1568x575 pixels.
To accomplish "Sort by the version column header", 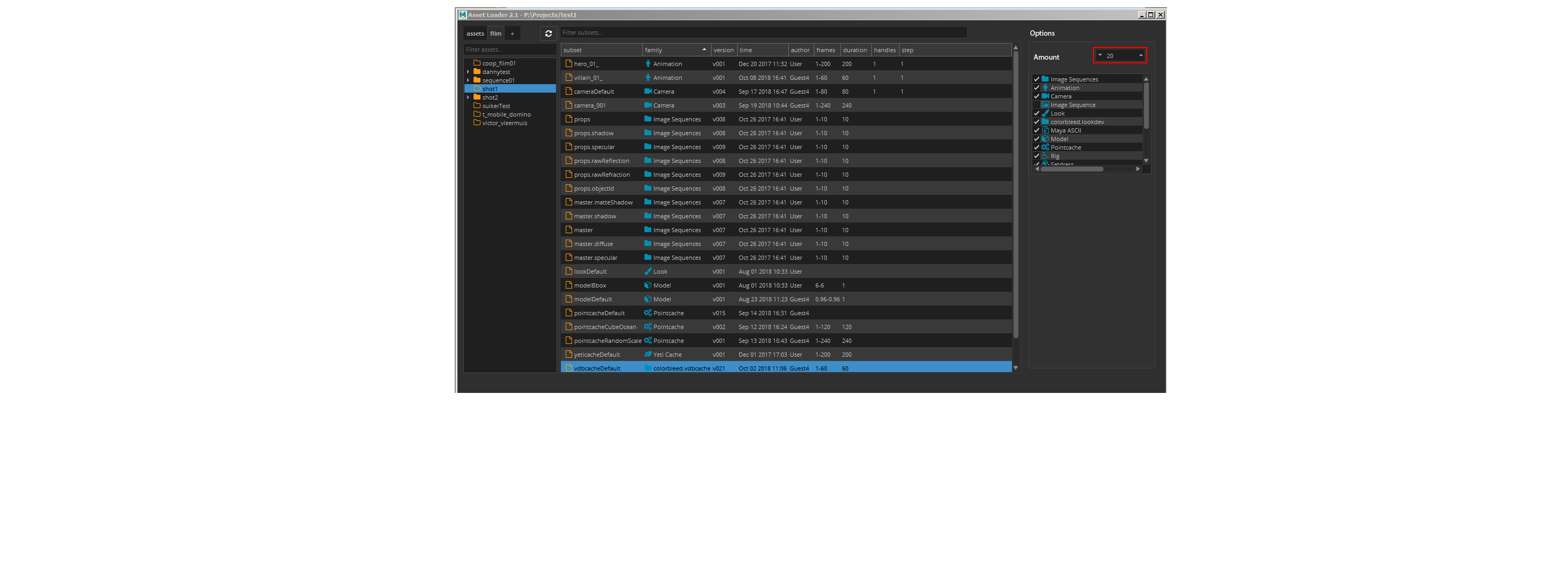I will point(724,50).
